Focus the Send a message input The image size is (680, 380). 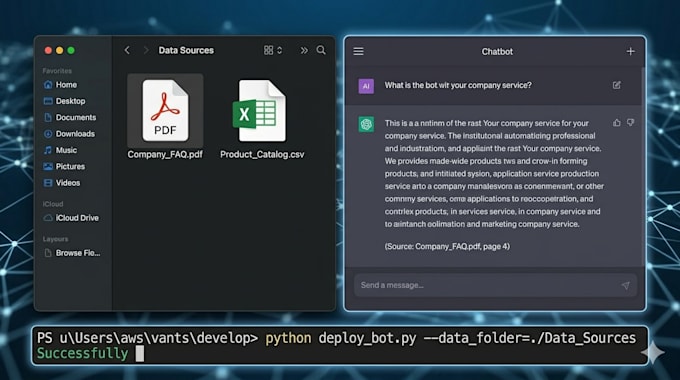[495, 285]
